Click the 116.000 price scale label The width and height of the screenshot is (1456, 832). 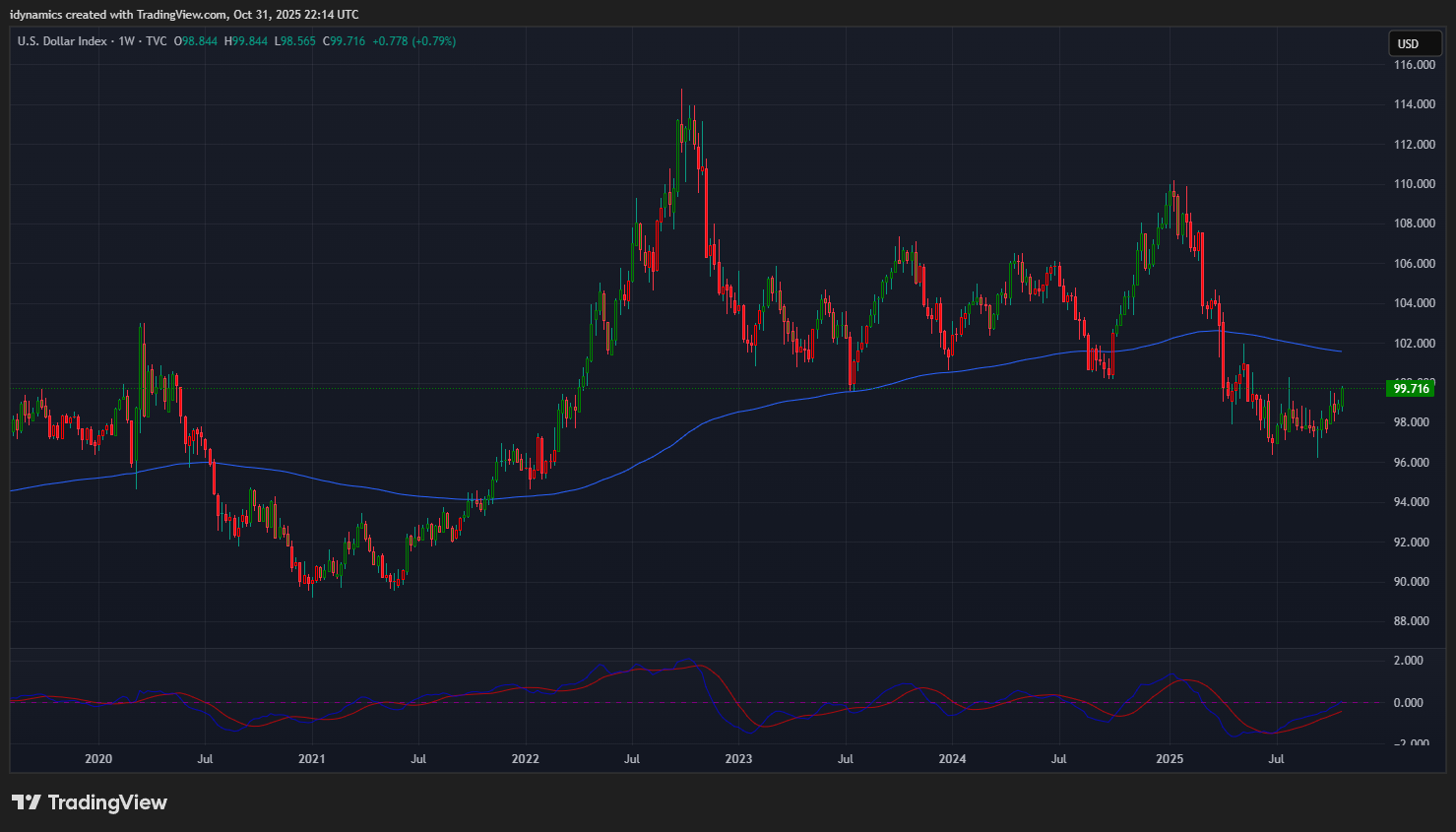point(1414,65)
